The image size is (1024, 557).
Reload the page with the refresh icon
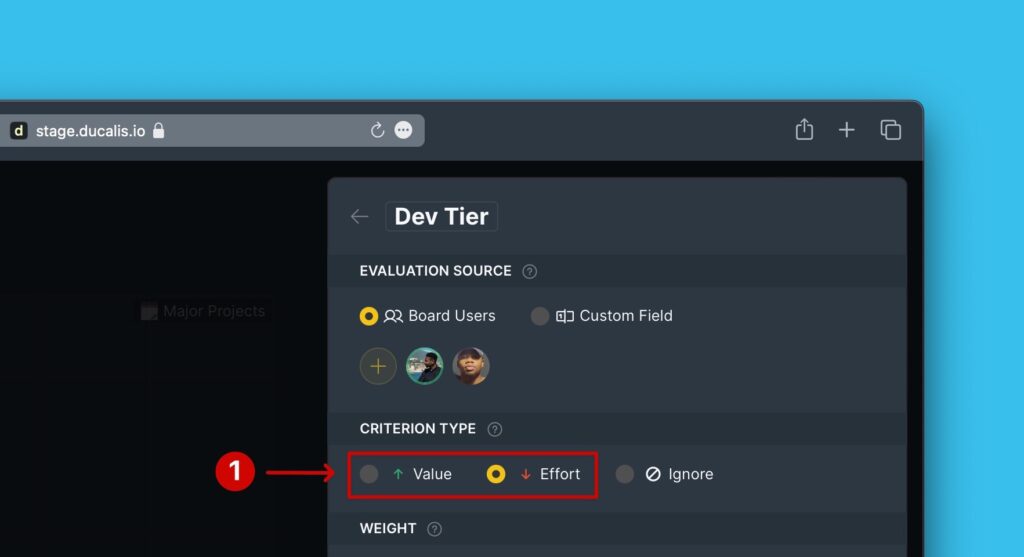(377, 131)
